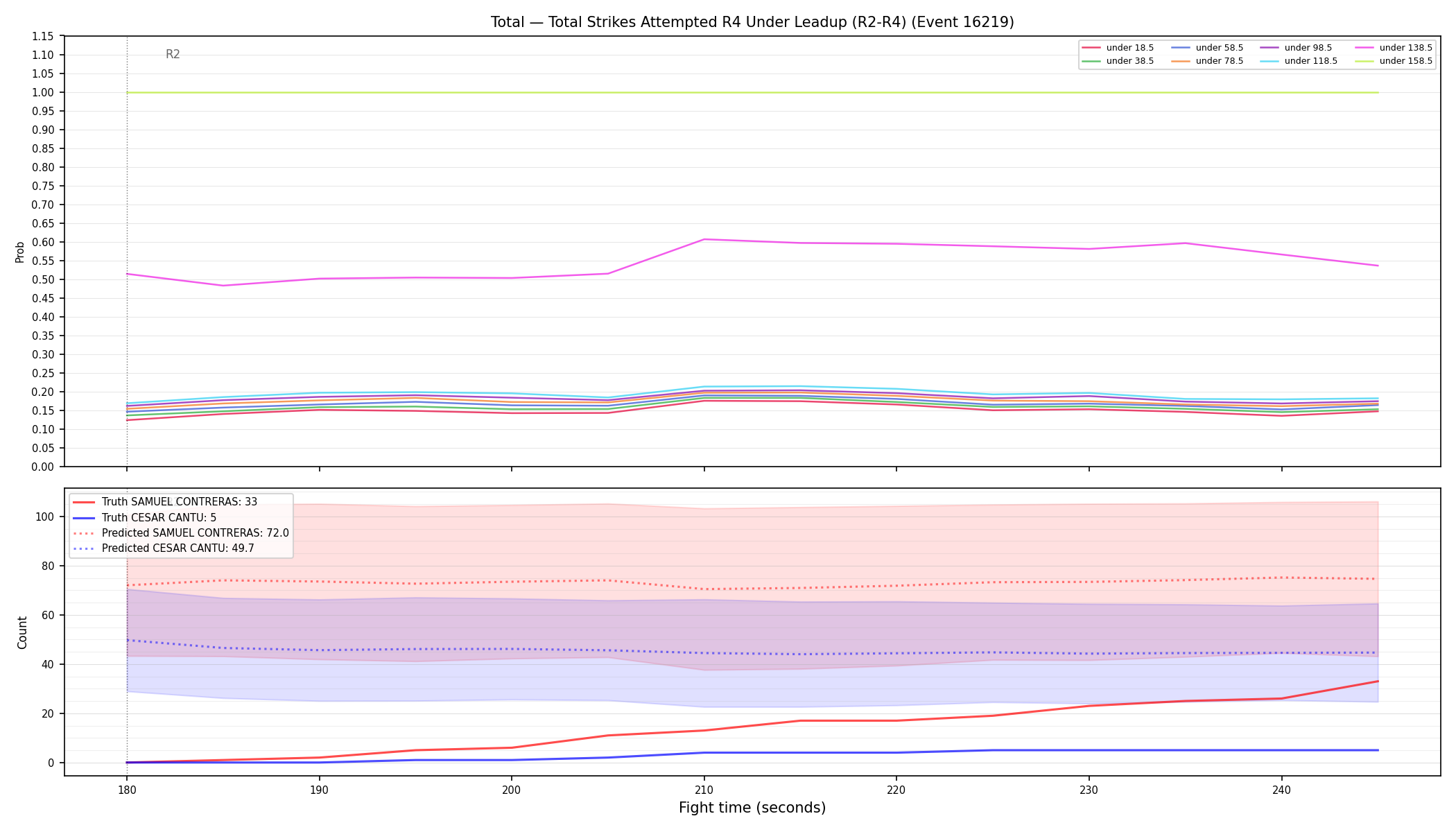Click the 180 x-axis tick label

(x=126, y=789)
